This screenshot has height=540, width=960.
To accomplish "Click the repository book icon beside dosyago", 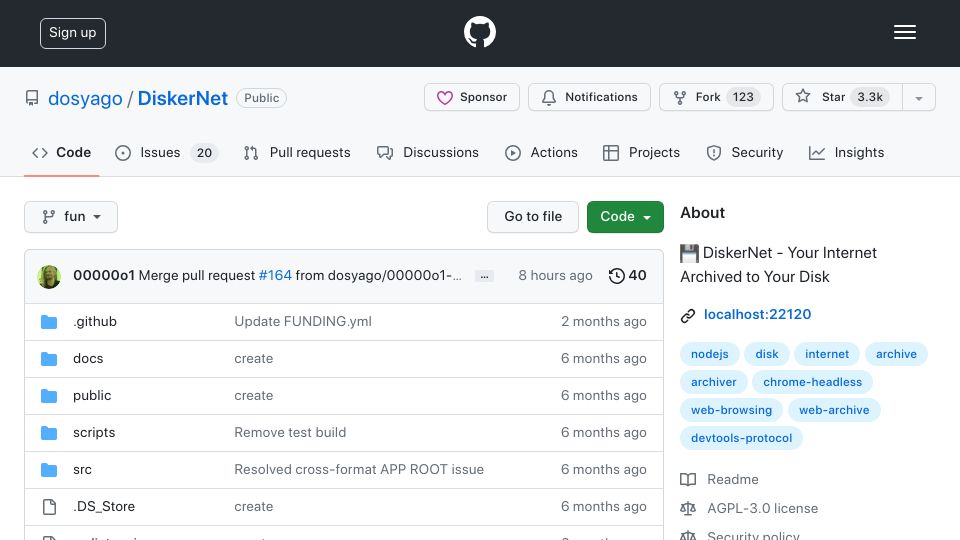I will click(x=32, y=98).
